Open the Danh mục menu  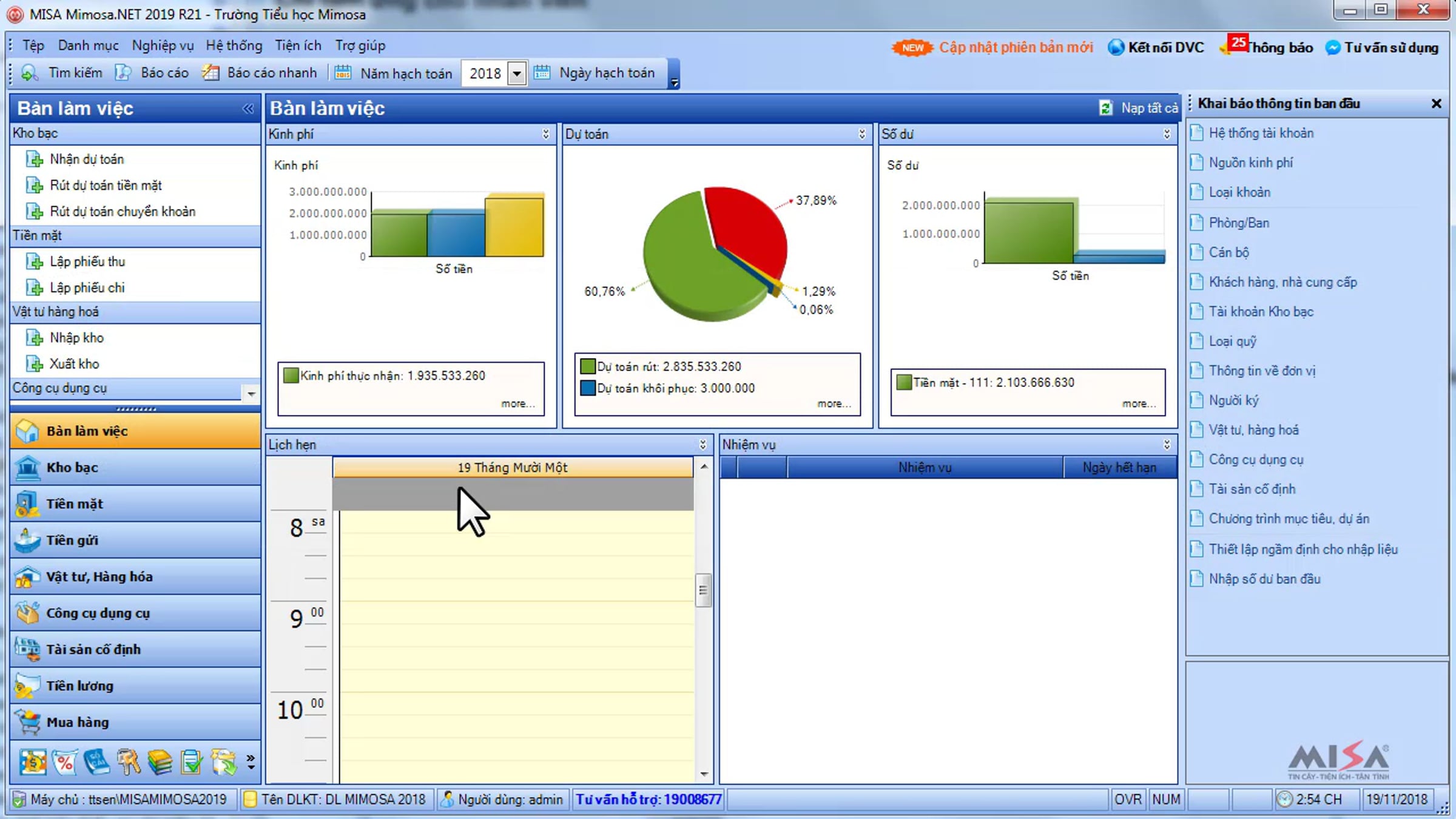[x=89, y=45]
